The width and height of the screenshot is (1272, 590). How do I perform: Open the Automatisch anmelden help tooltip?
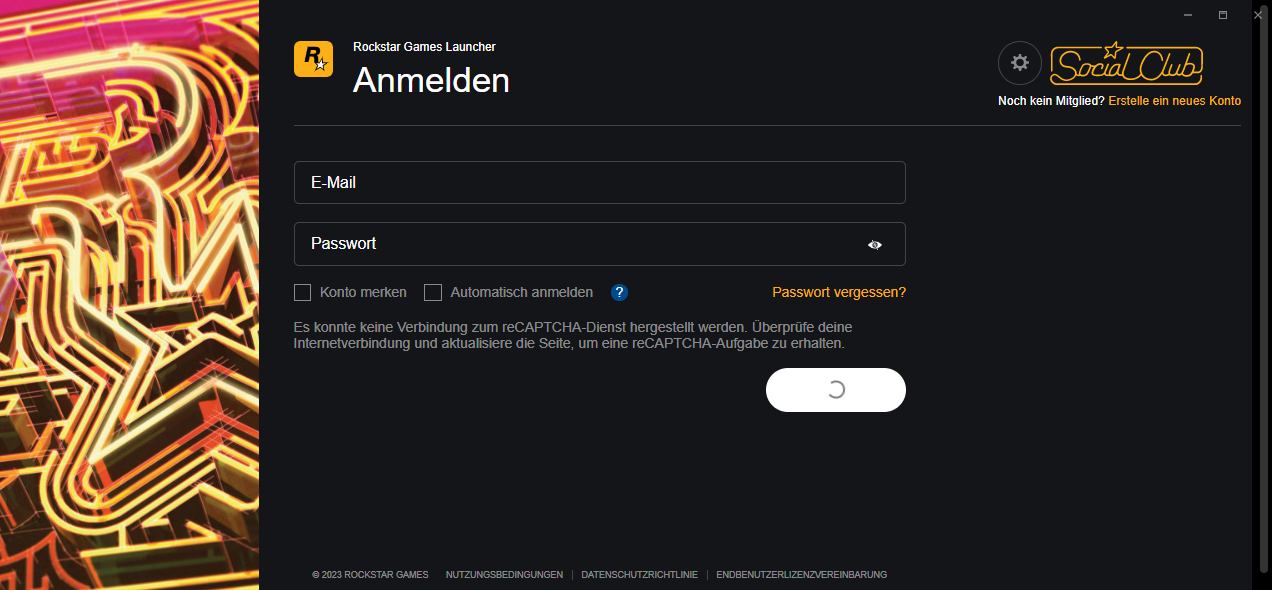[619, 292]
